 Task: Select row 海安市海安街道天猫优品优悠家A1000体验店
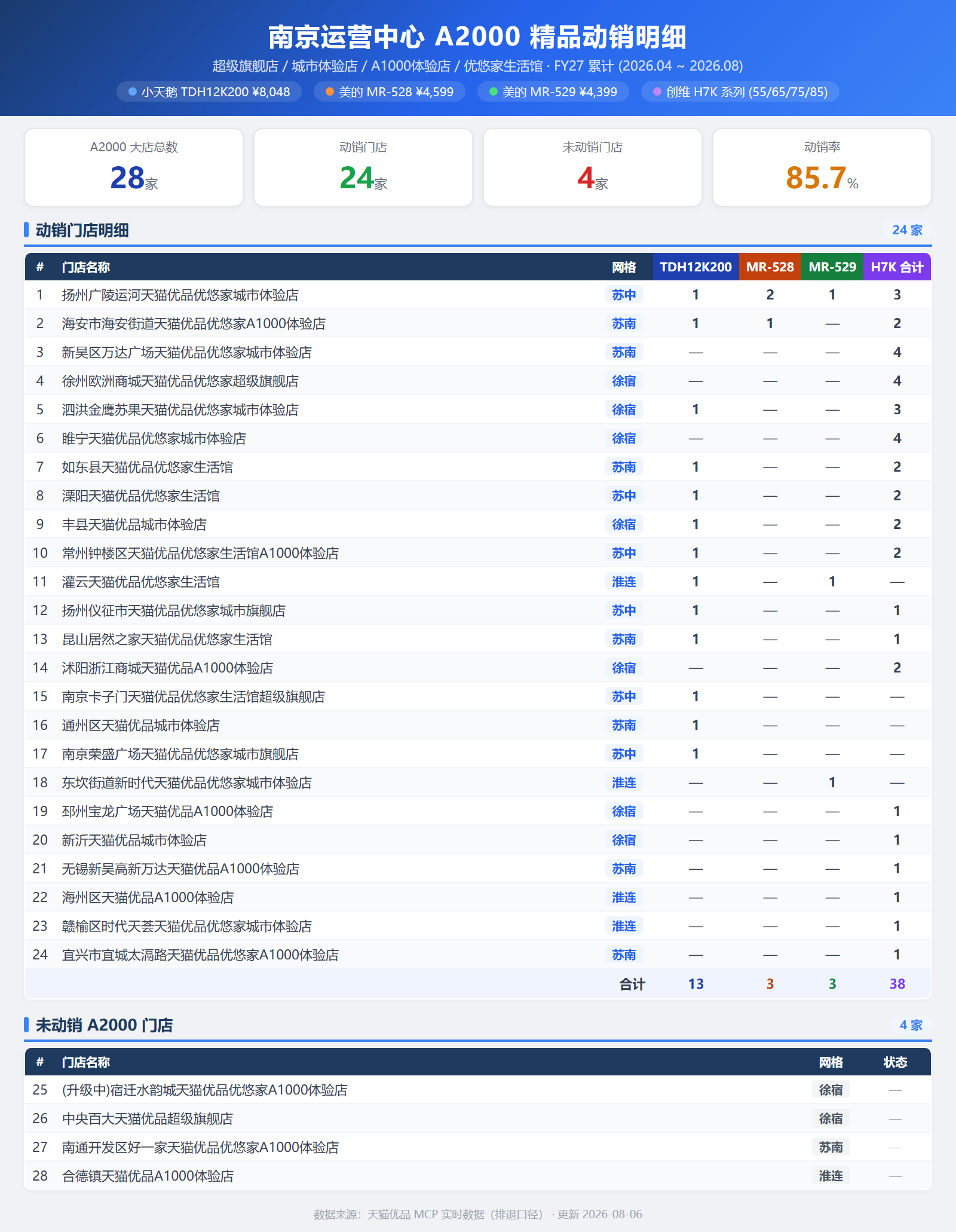click(478, 323)
